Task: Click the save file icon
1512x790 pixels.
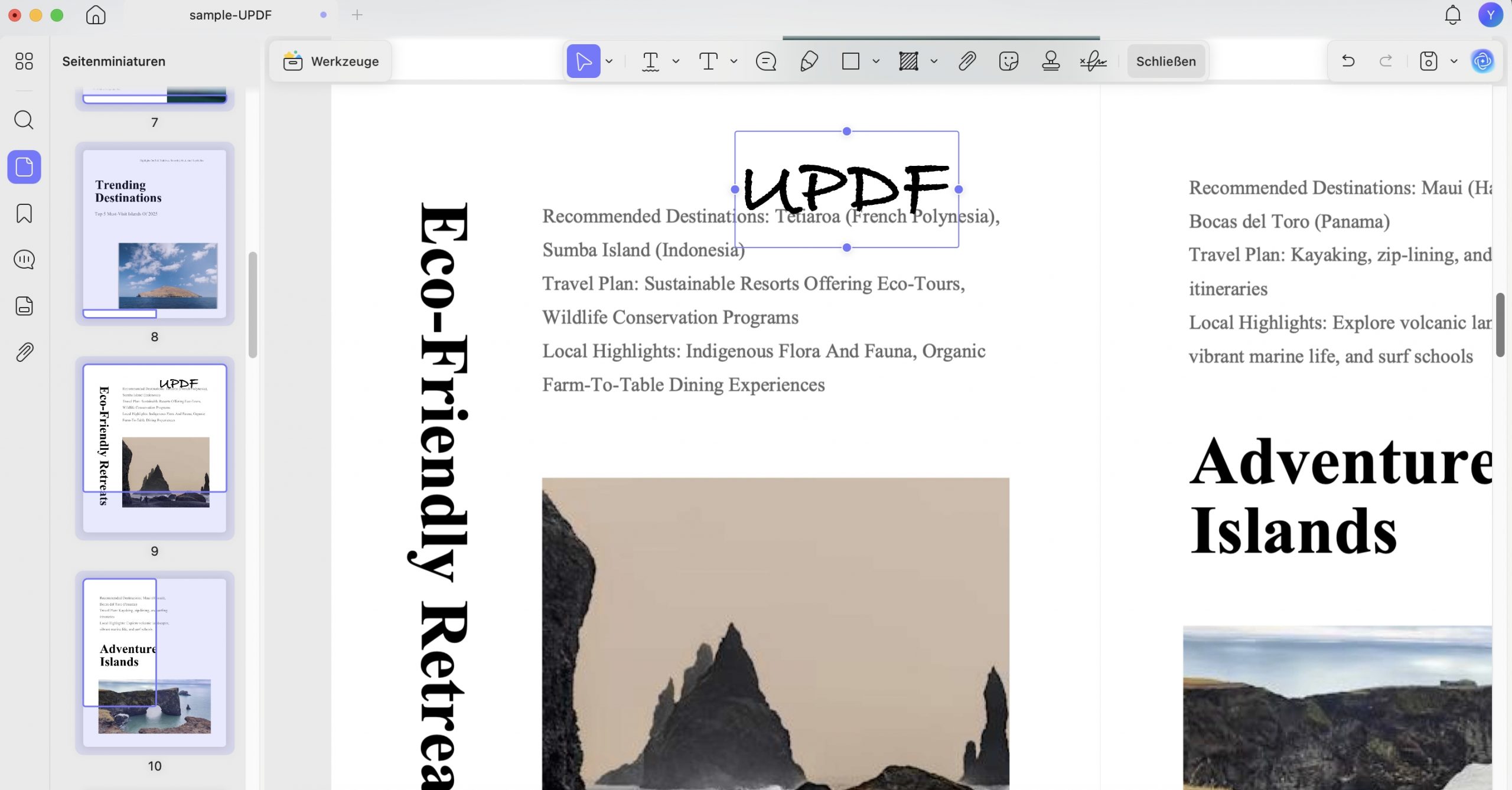Action: click(1428, 61)
